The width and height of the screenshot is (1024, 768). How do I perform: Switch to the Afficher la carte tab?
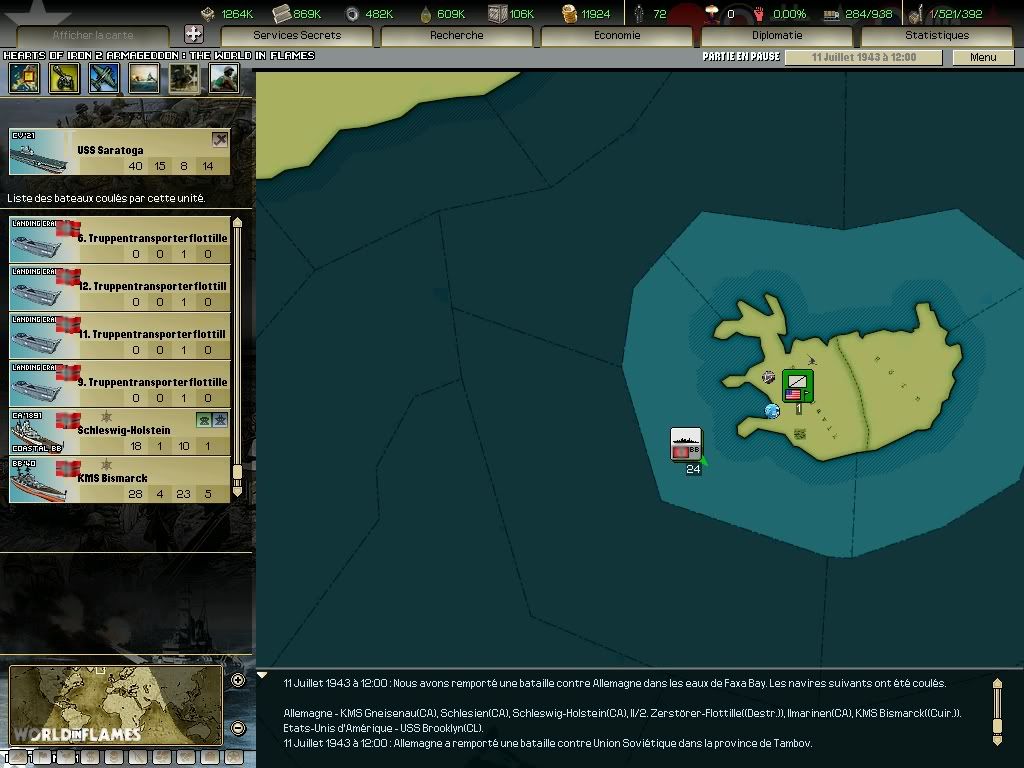point(93,35)
